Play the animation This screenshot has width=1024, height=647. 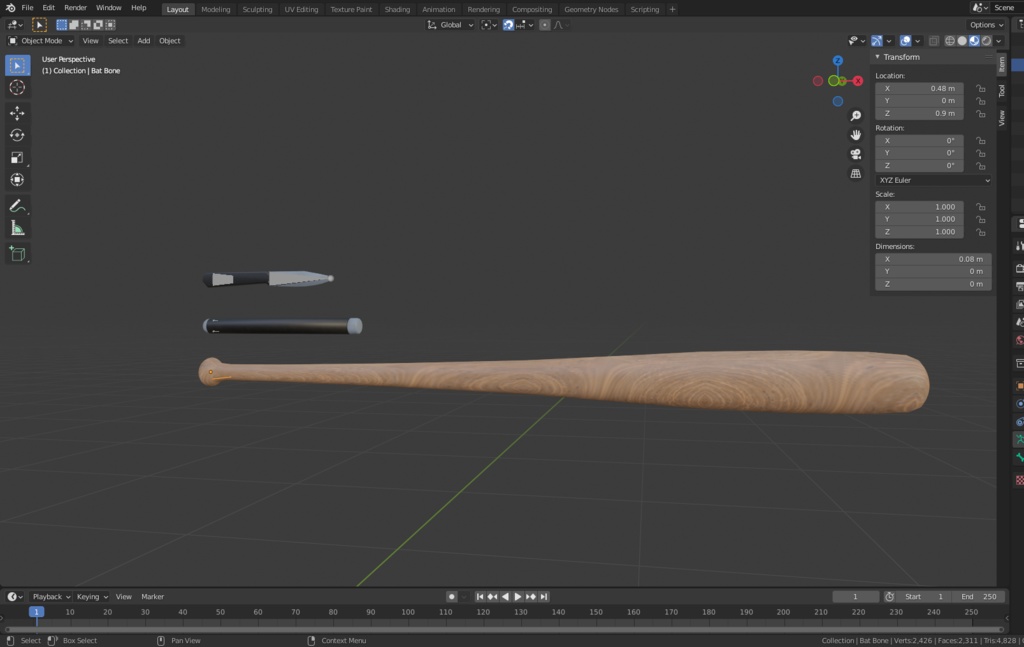[x=518, y=597]
